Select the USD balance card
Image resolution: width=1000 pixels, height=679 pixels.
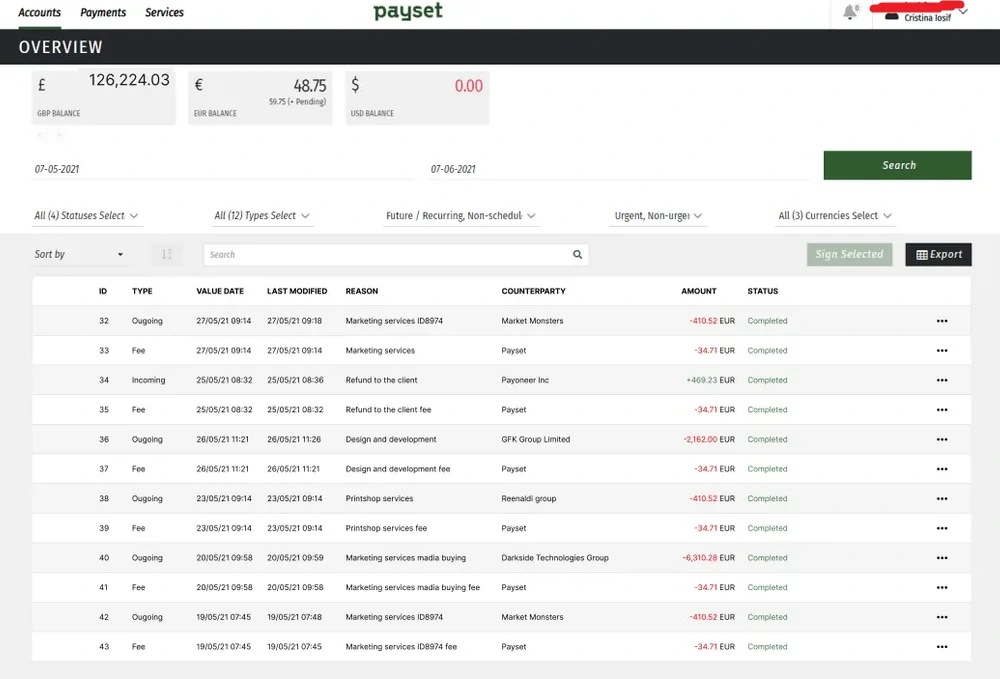point(417,98)
